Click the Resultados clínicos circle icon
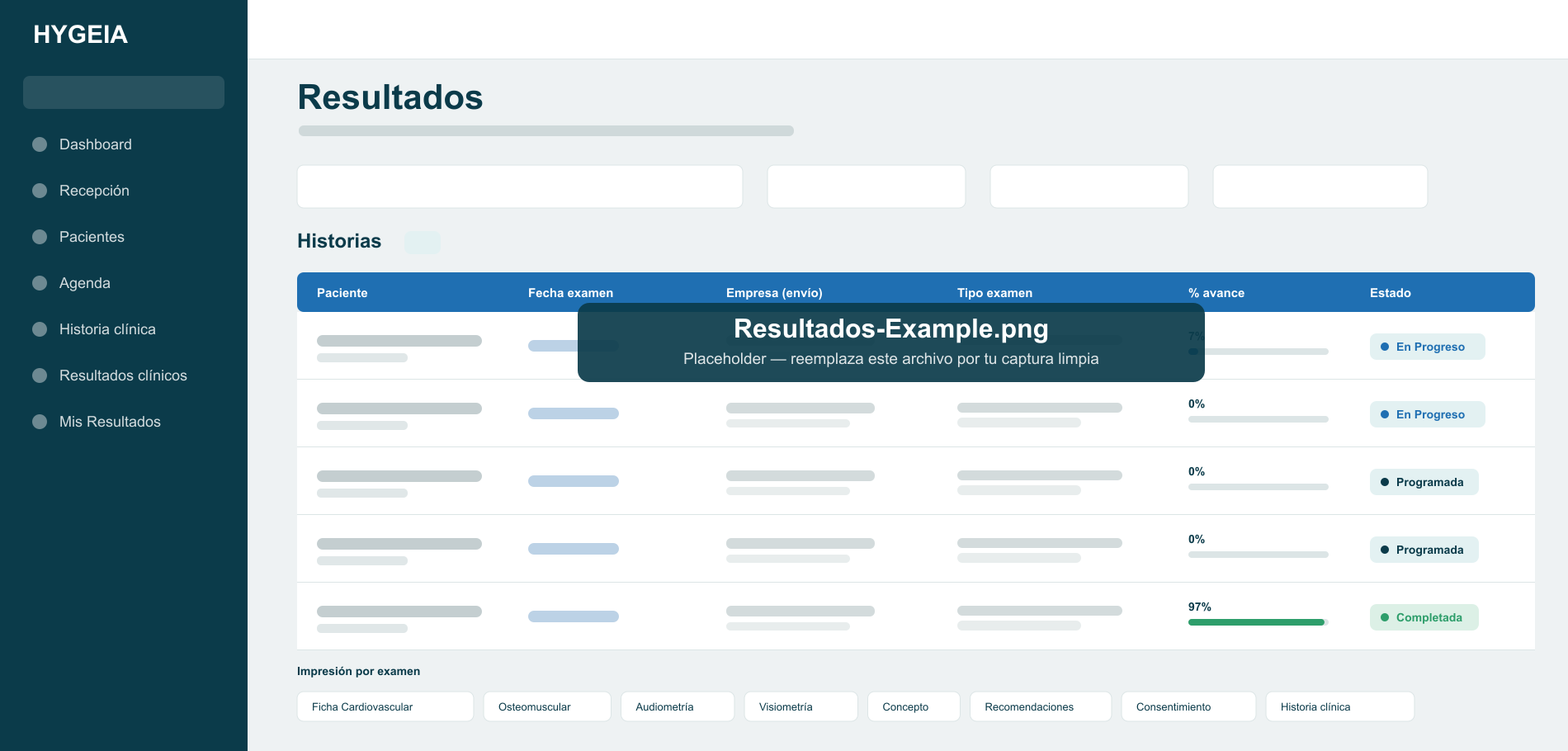 point(40,375)
